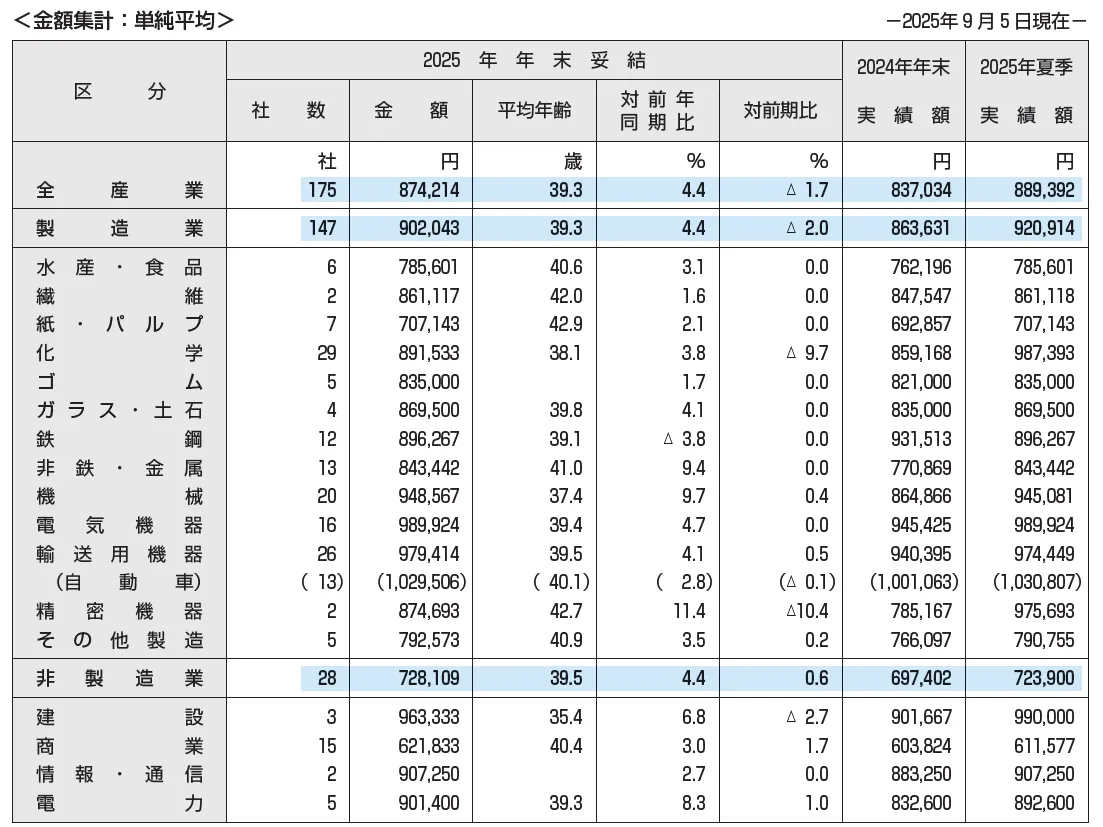Select the 2025年年末妥結 header cell
Viewport: 1103px width, 827px height.
[534, 60]
